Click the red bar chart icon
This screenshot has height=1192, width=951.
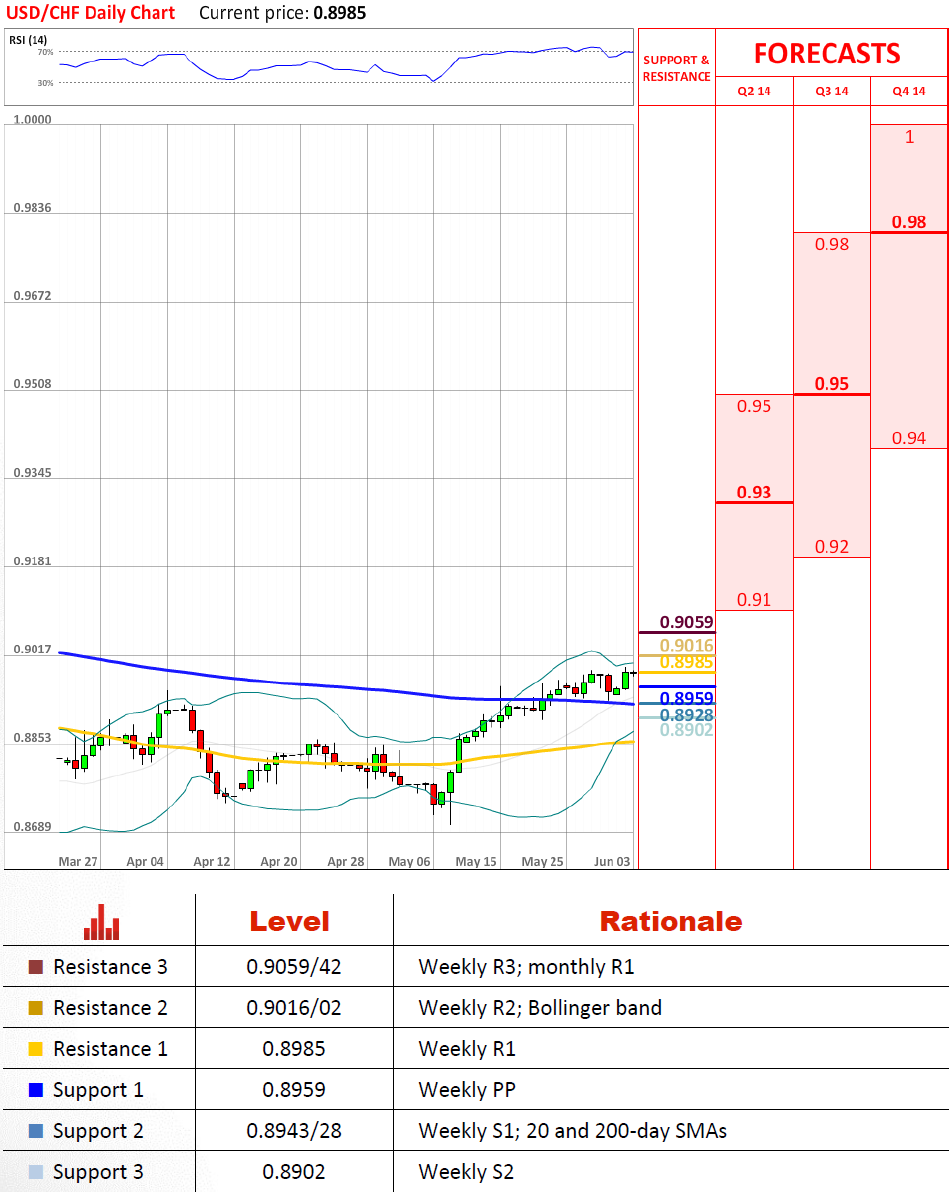click(101, 921)
